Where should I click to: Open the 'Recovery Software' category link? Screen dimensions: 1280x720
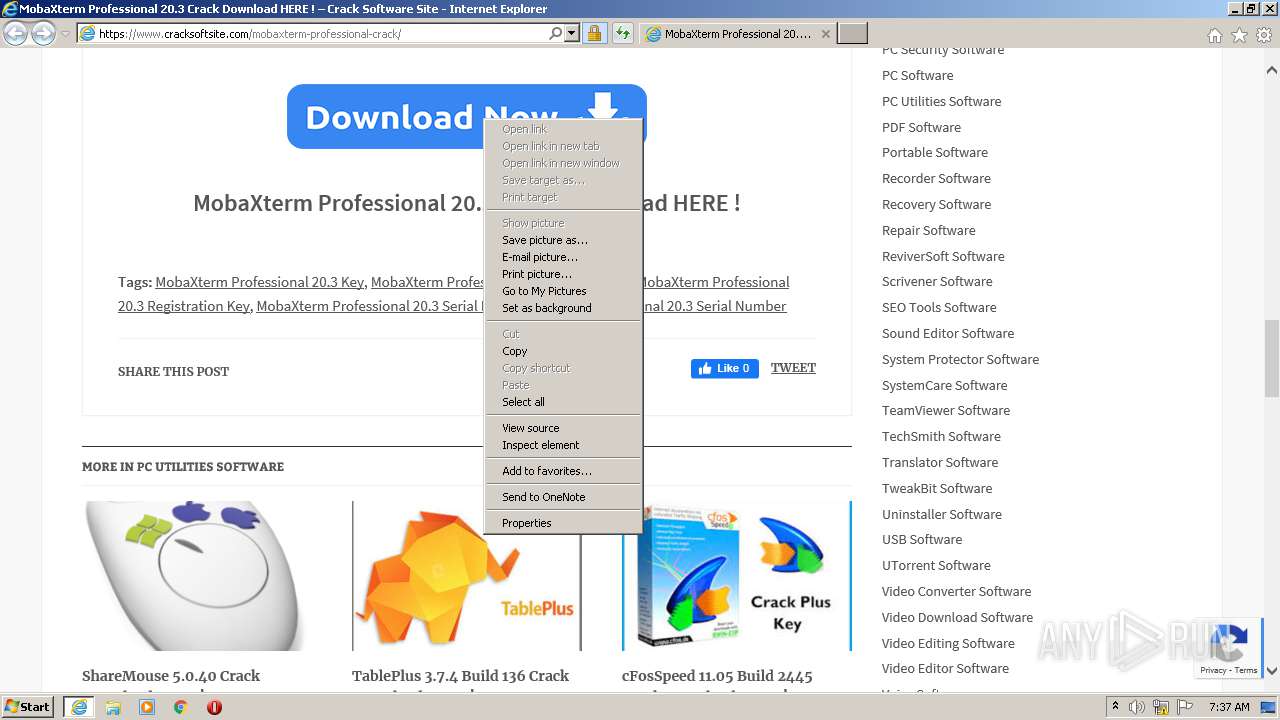point(936,204)
